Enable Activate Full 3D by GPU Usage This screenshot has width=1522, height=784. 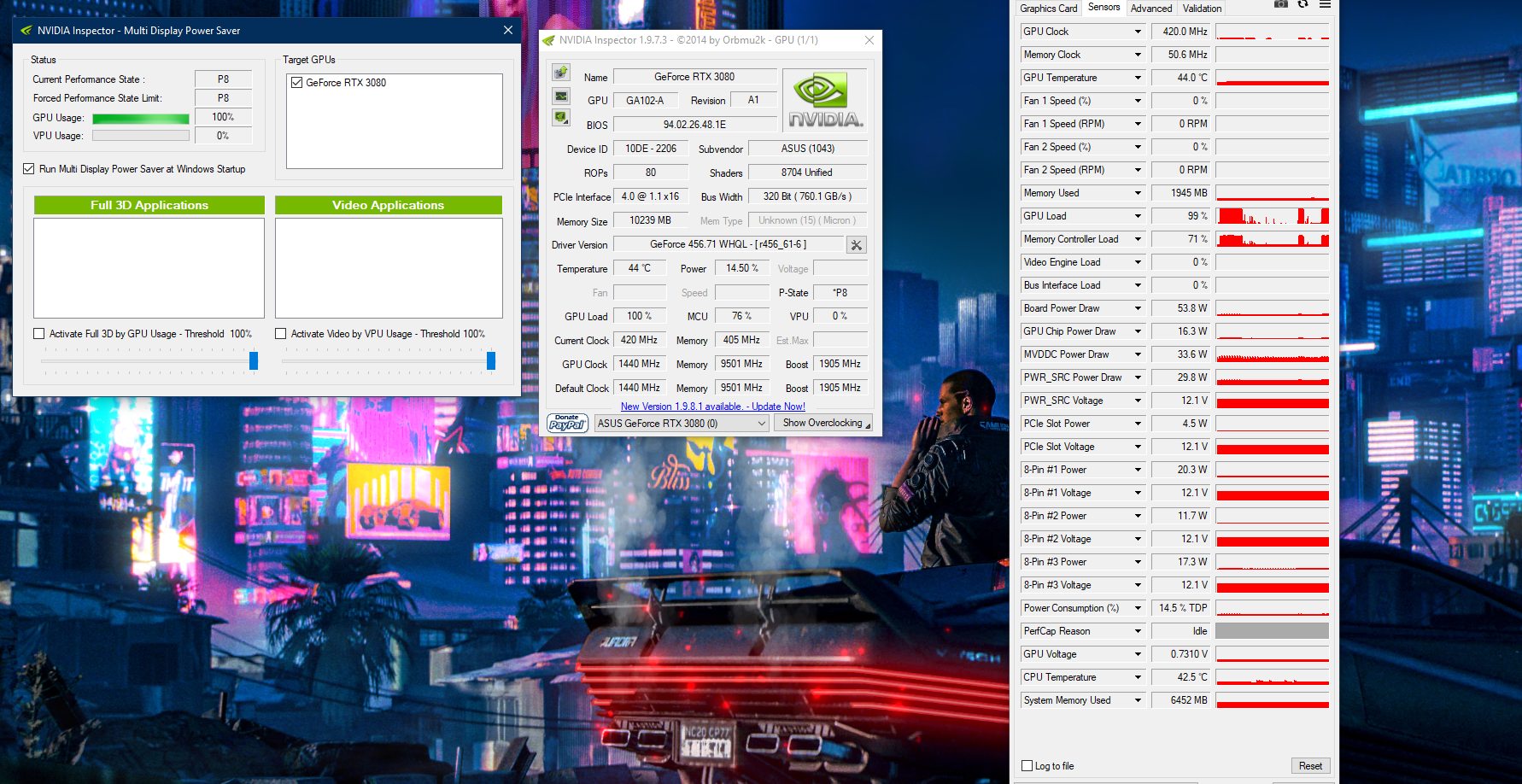coord(39,334)
